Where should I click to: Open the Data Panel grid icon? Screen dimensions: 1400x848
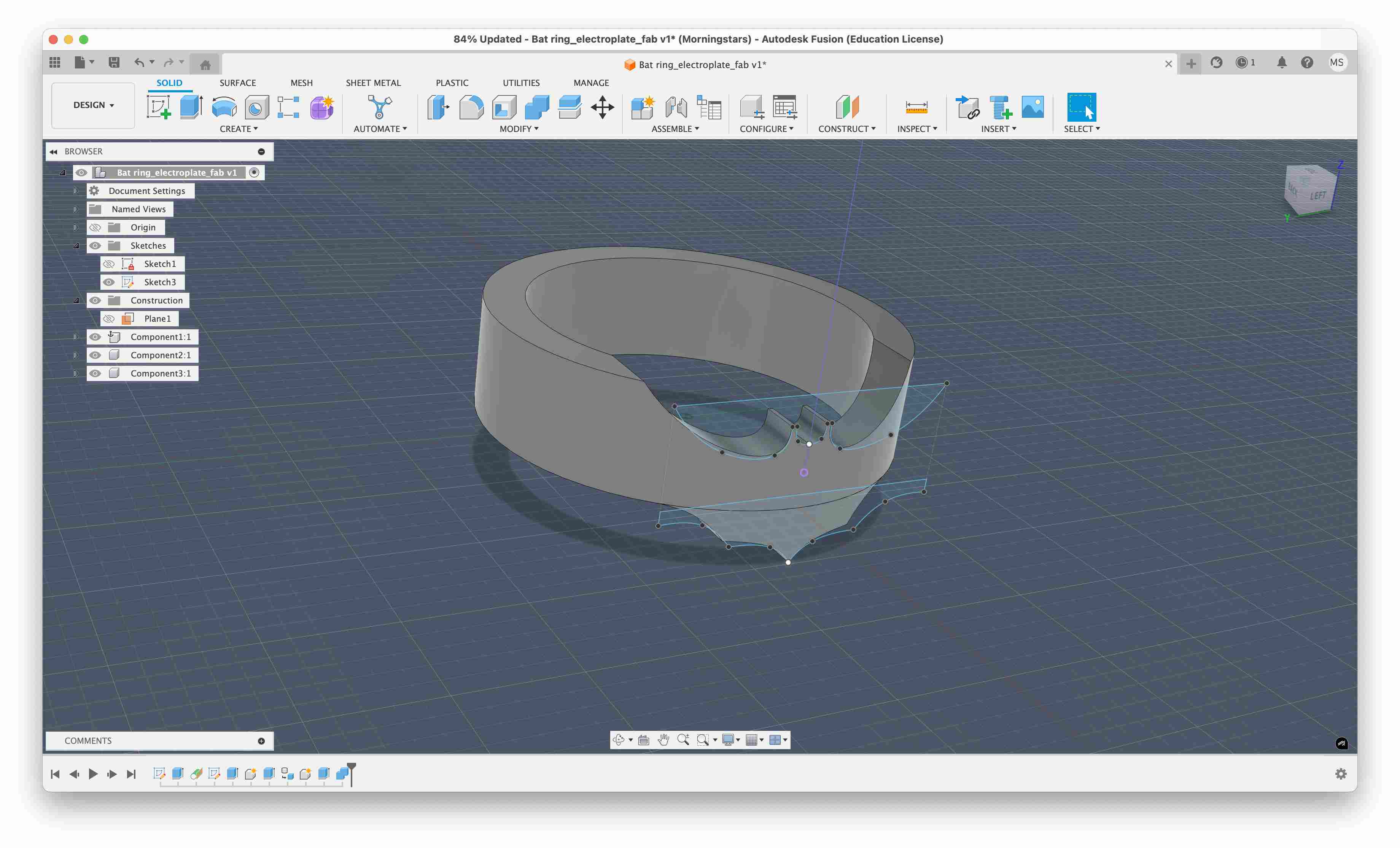tap(55, 62)
